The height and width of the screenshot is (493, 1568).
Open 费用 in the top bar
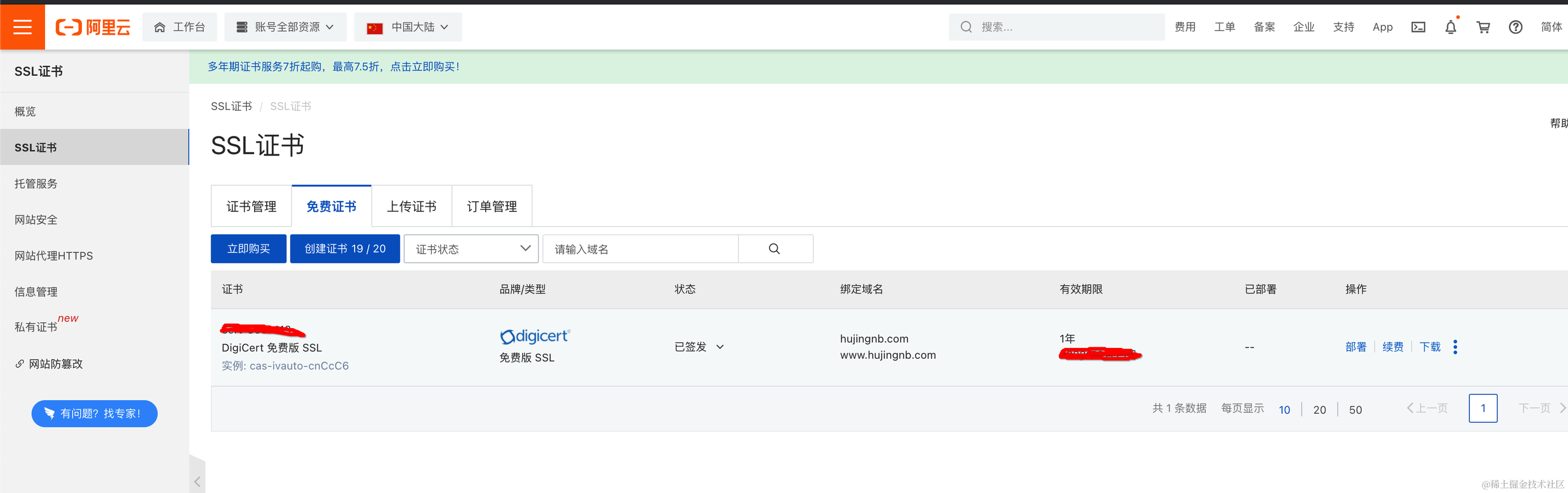1185,27
